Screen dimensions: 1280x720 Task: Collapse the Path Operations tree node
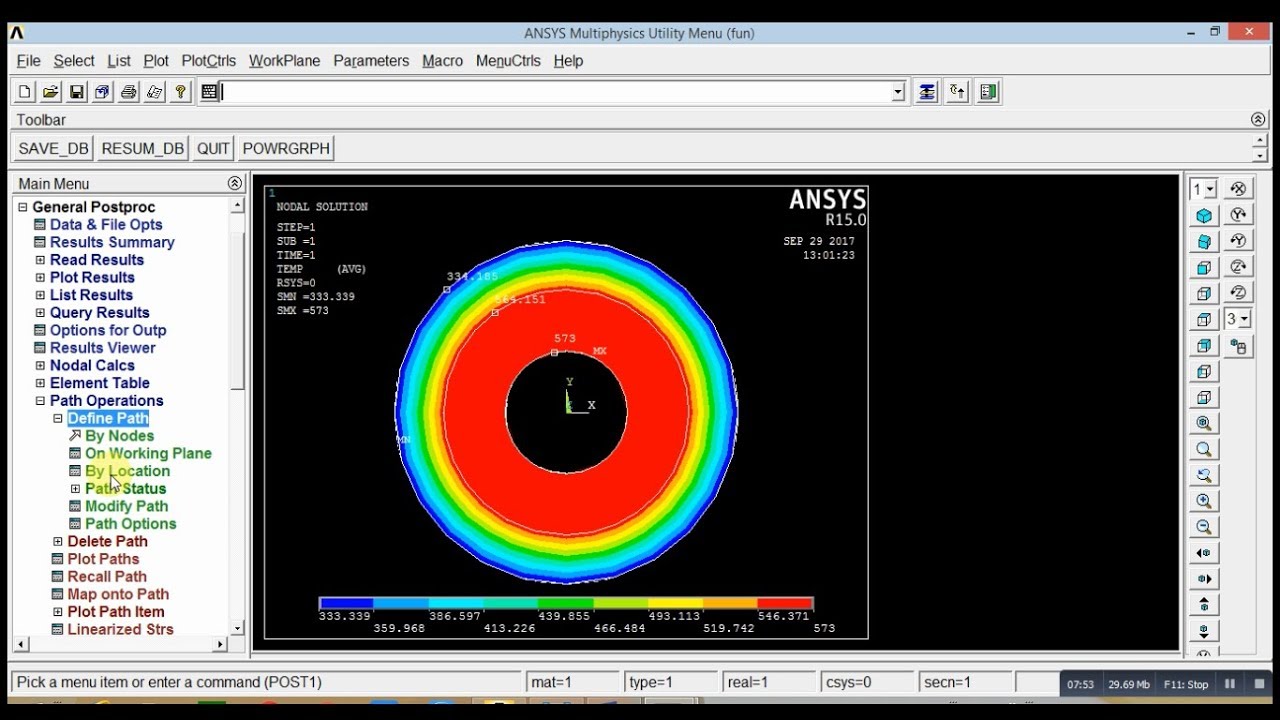click(40, 401)
